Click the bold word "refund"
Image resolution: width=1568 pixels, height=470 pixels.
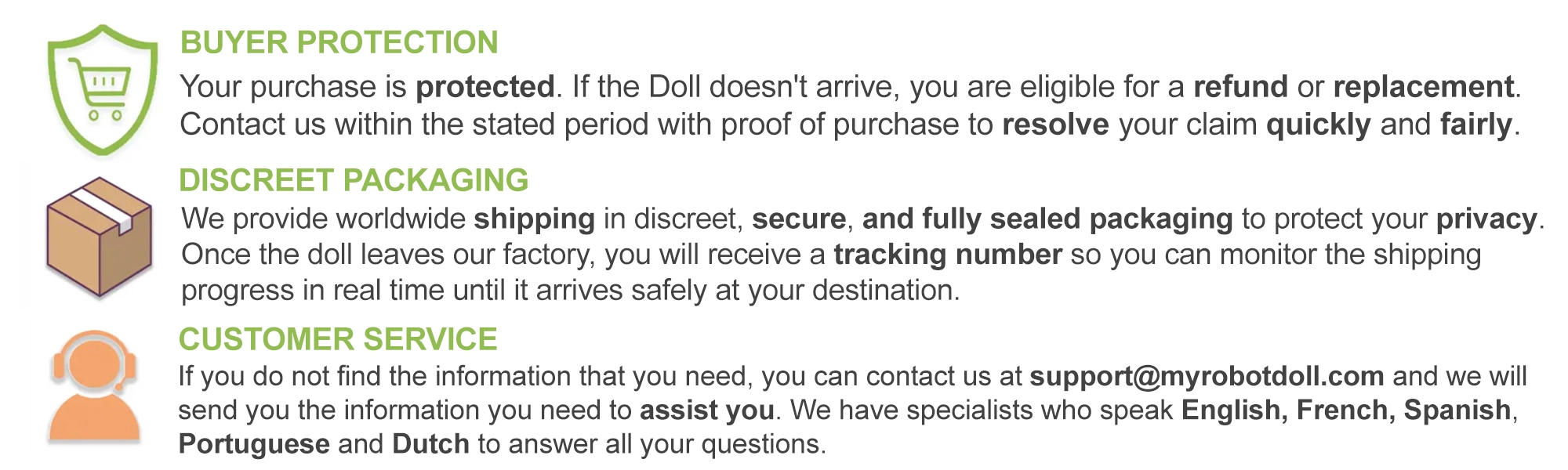1240,86
